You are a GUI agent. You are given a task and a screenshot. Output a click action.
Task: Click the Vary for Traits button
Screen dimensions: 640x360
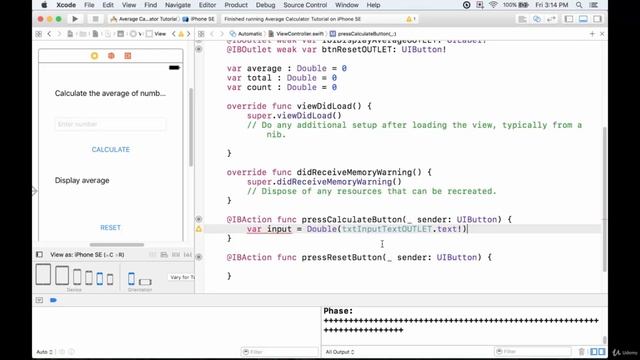tap(182, 277)
